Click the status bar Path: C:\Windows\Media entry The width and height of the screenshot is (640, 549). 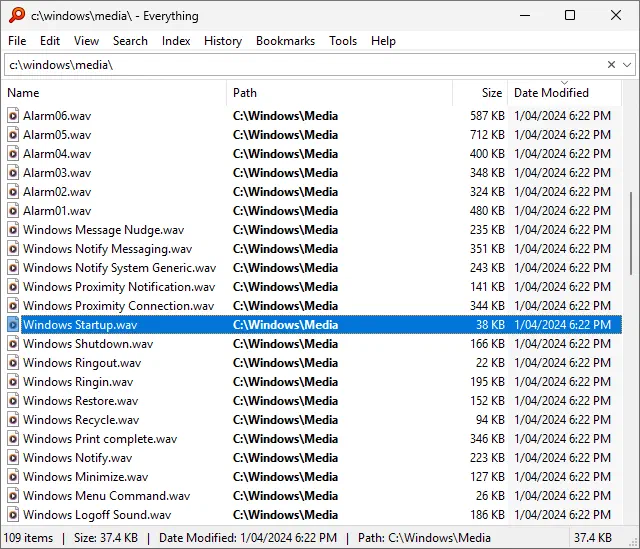click(x=424, y=538)
